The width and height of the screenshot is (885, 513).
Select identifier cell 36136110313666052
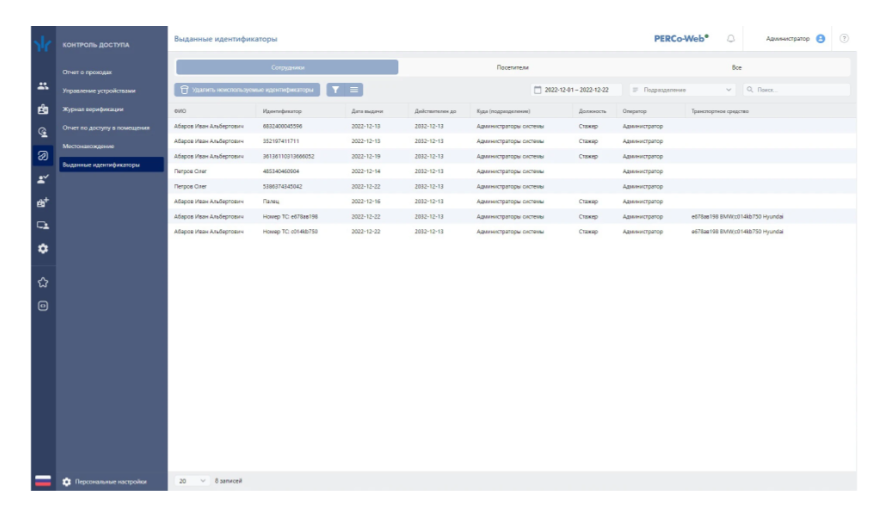[x=288, y=156]
